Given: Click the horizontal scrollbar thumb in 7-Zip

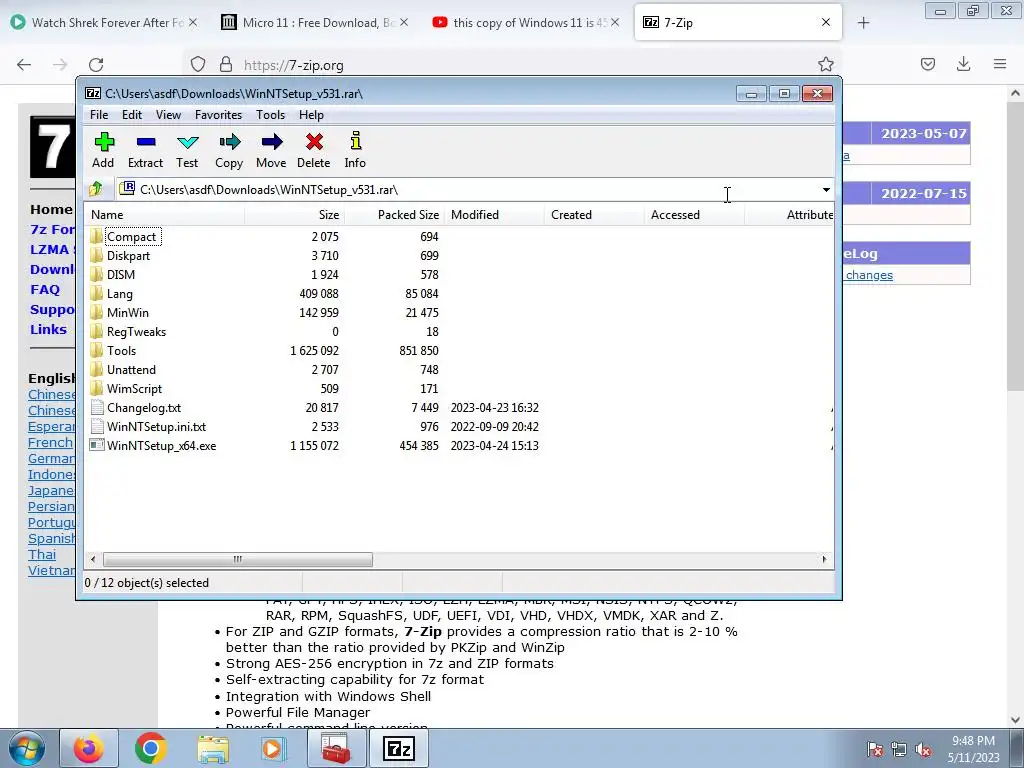Looking at the screenshot, I should point(238,560).
